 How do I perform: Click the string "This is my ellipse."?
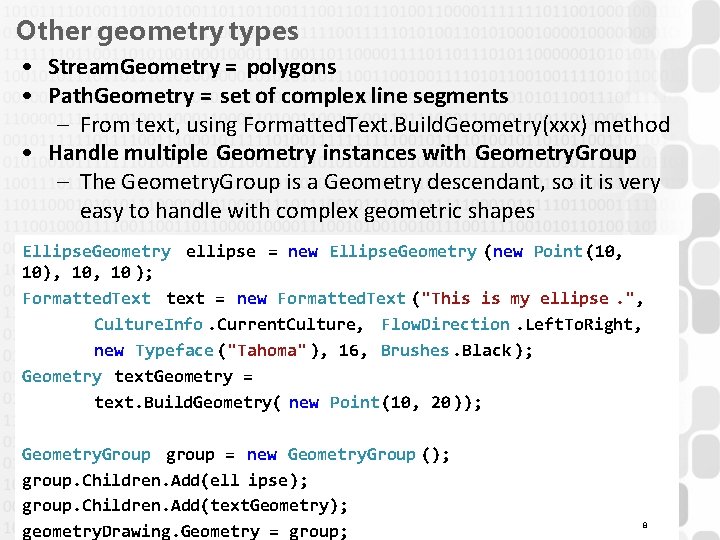[528, 299]
